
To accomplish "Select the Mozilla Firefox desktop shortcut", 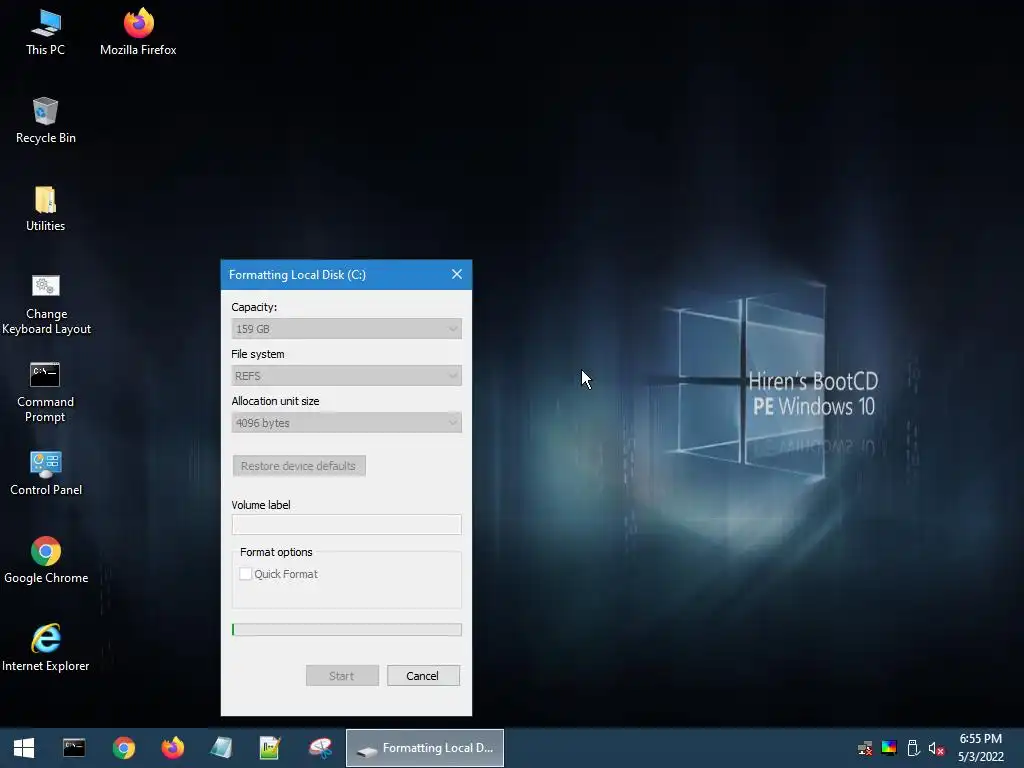I will coord(138,33).
